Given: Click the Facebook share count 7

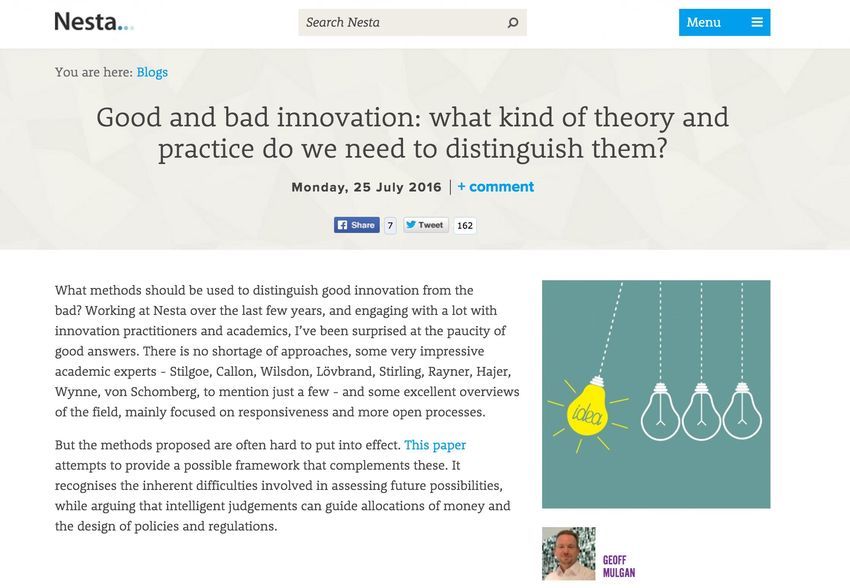Looking at the screenshot, I should [390, 225].
